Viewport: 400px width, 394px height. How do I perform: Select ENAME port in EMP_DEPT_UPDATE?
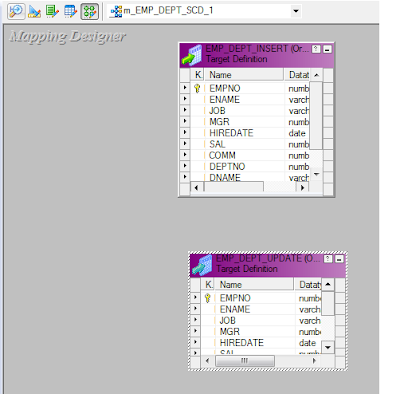[235, 309]
